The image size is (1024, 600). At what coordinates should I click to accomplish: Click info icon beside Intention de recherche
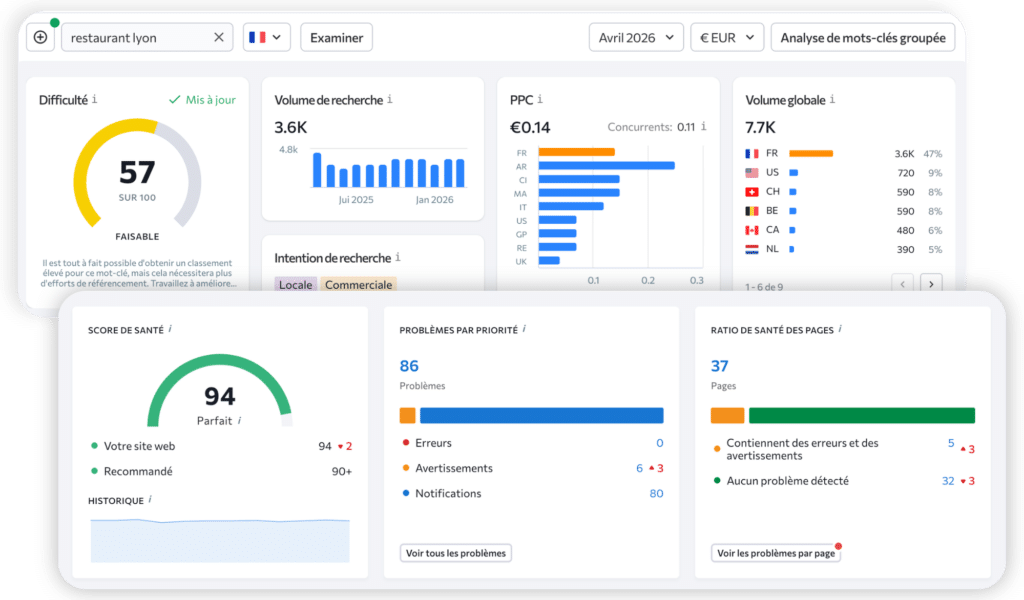pyautogui.click(x=398, y=257)
